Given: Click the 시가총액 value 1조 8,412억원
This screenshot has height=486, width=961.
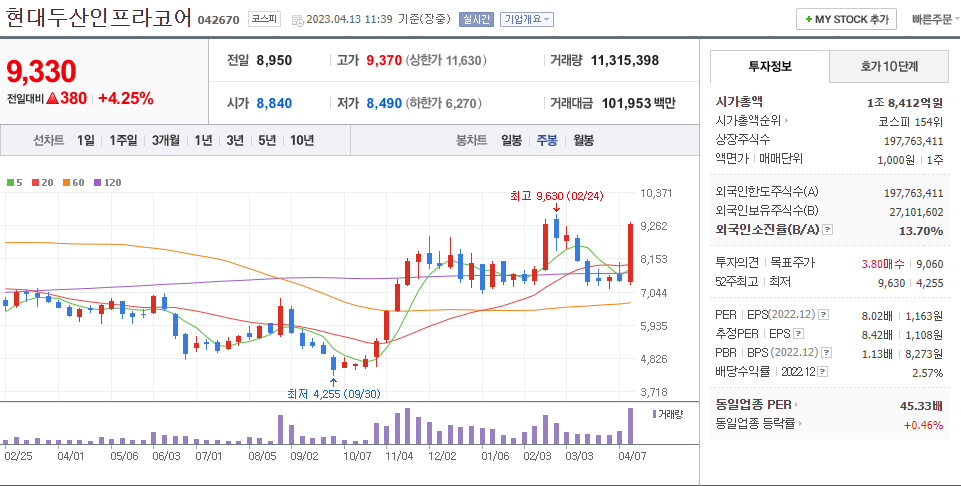Looking at the screenshot, I should (905, 102).
